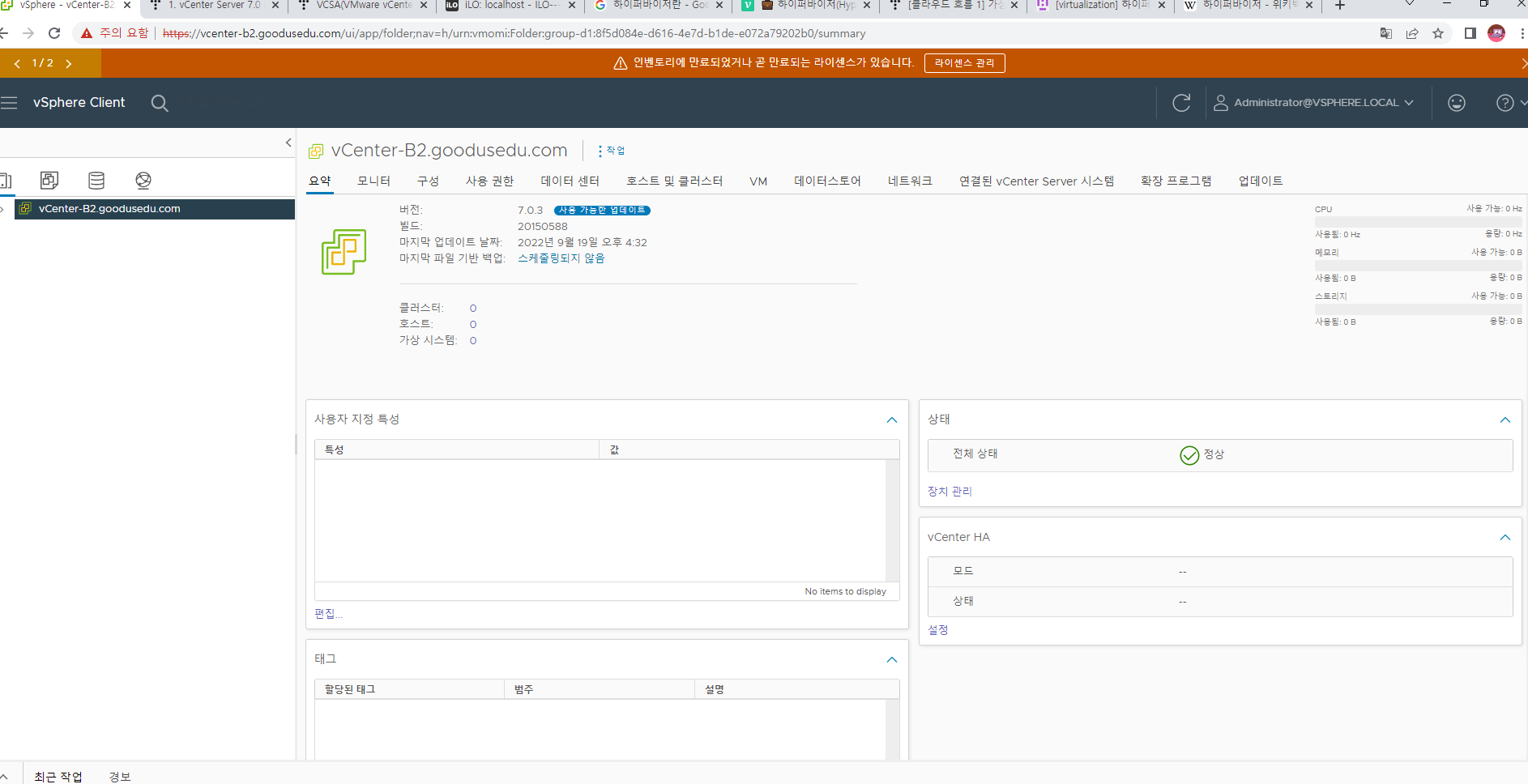Expand the bottom recent tasks panel
This screenshot has height=784, width=1528.
click(x=5, y=777)
